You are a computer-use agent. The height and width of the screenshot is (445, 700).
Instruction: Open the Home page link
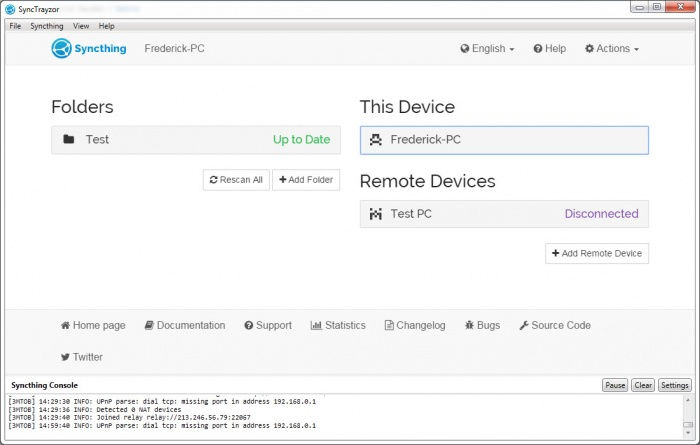(x=93, y=325)
